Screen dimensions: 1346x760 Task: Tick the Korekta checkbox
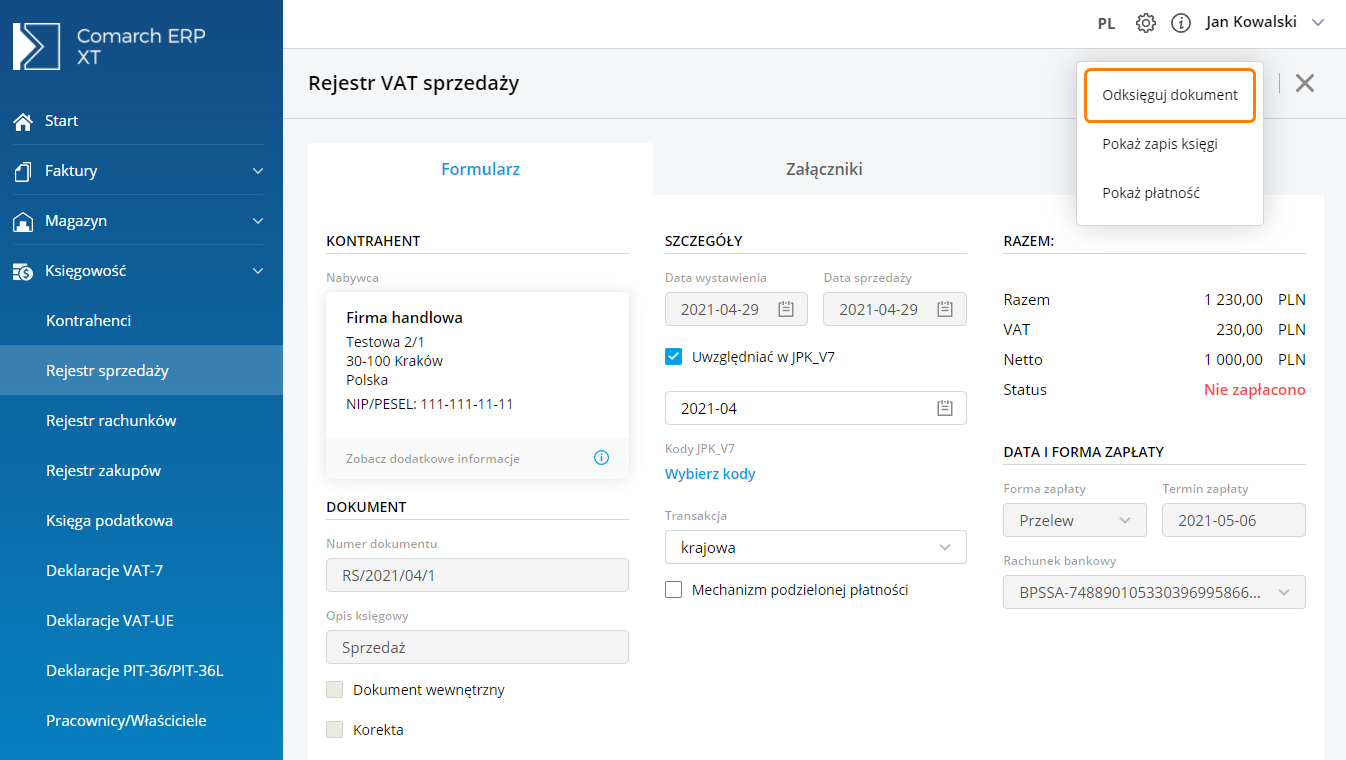point(335,730)
